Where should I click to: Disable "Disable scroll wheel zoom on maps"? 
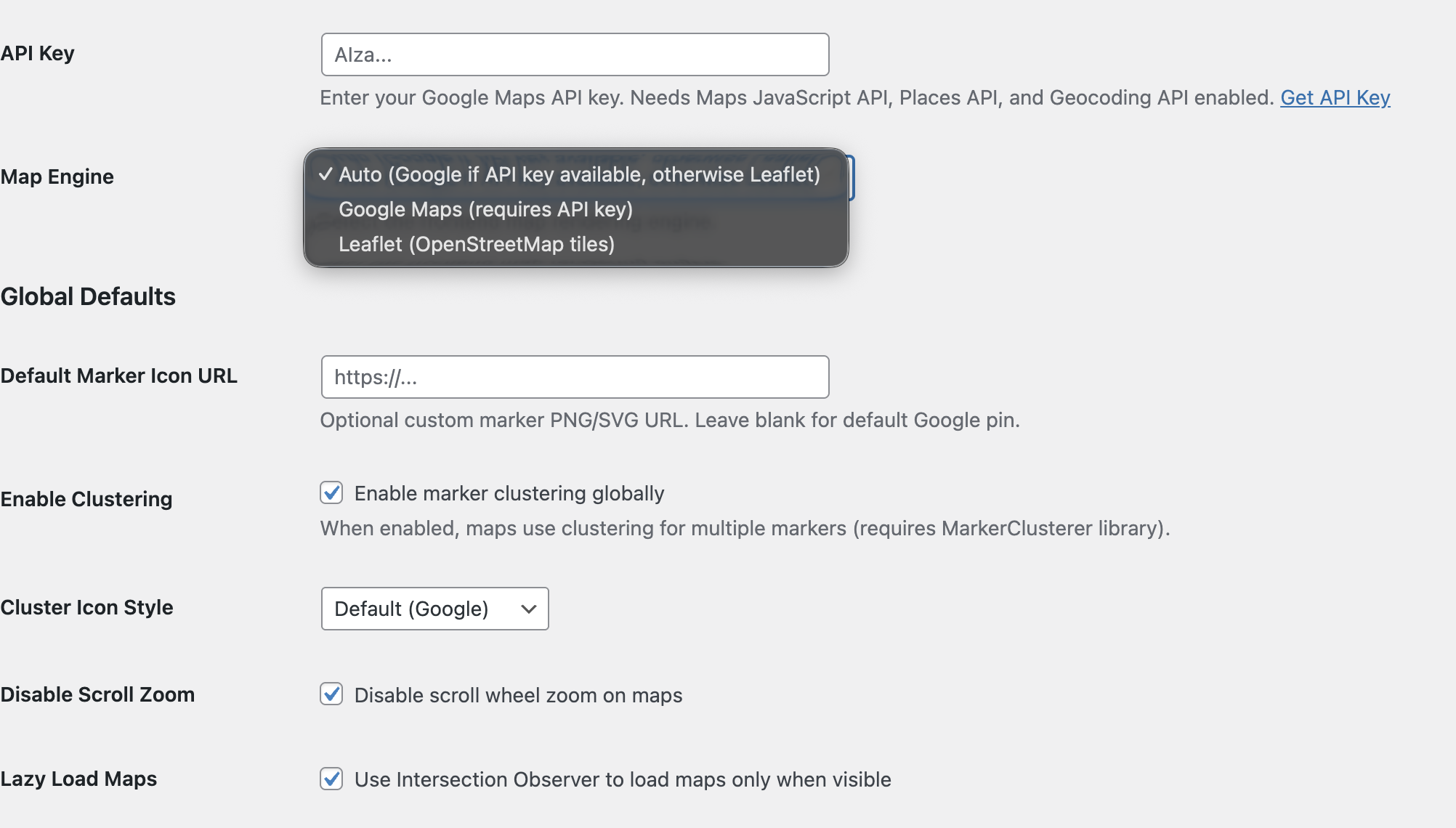(331, 694)
